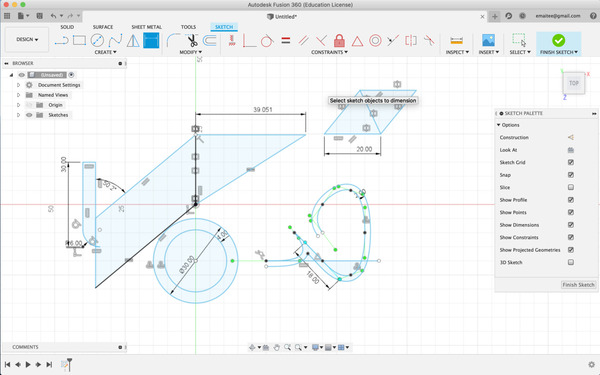
Task: Click the Save icon
Action: tap(39, 16)
